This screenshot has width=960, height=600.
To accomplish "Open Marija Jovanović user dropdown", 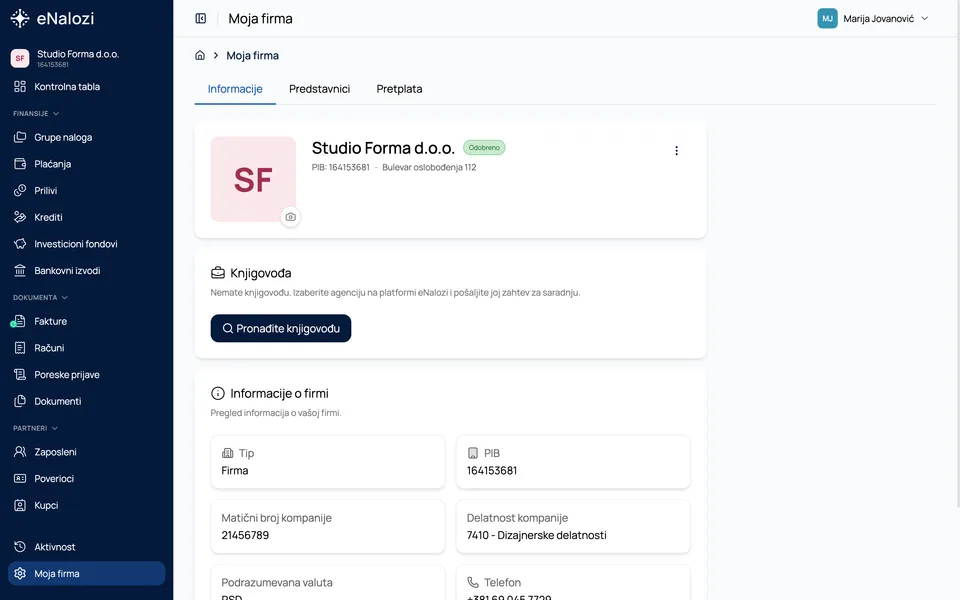I will point(873,18).
